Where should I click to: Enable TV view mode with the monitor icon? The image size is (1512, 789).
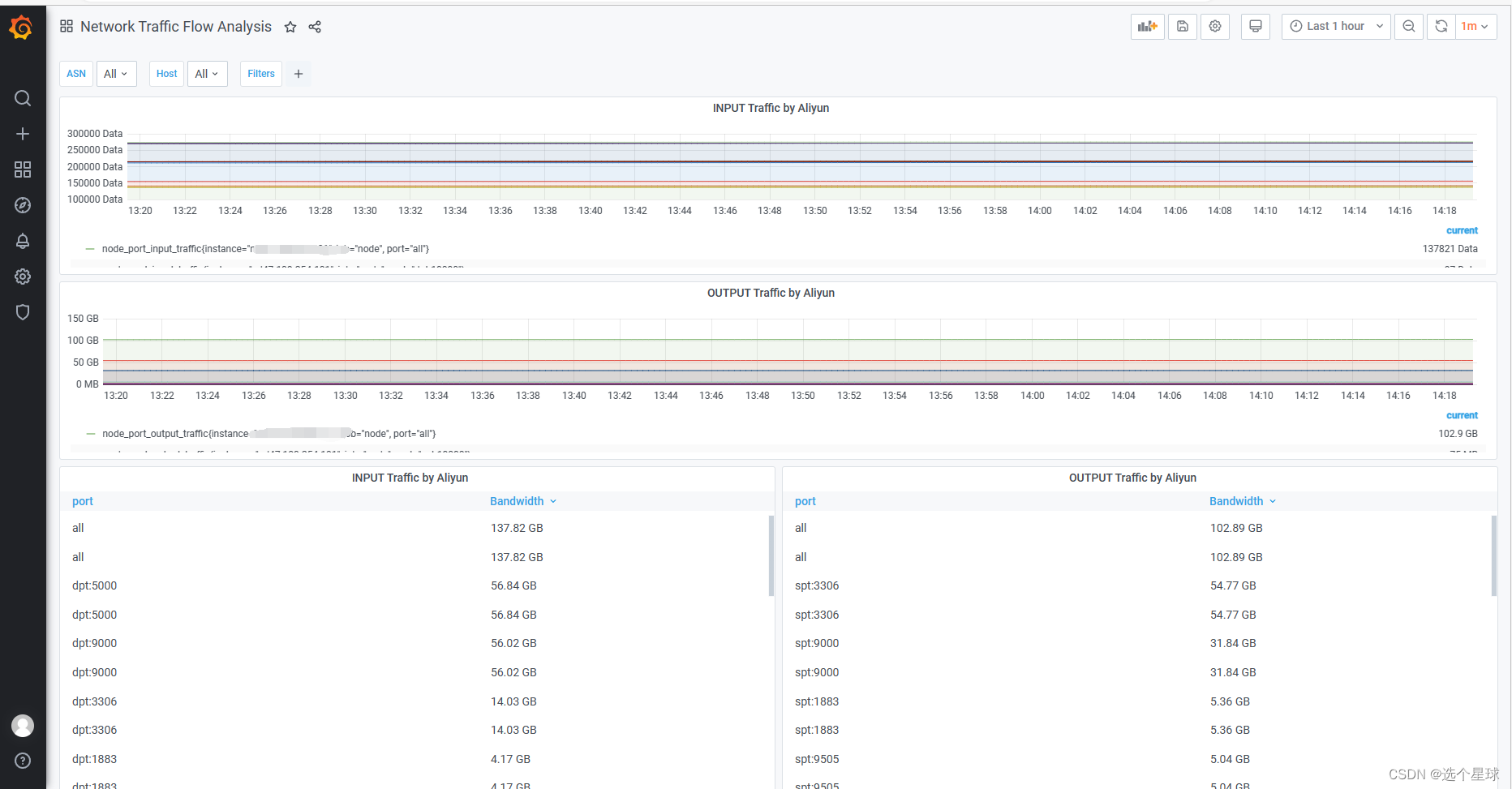coord(1255,26)
